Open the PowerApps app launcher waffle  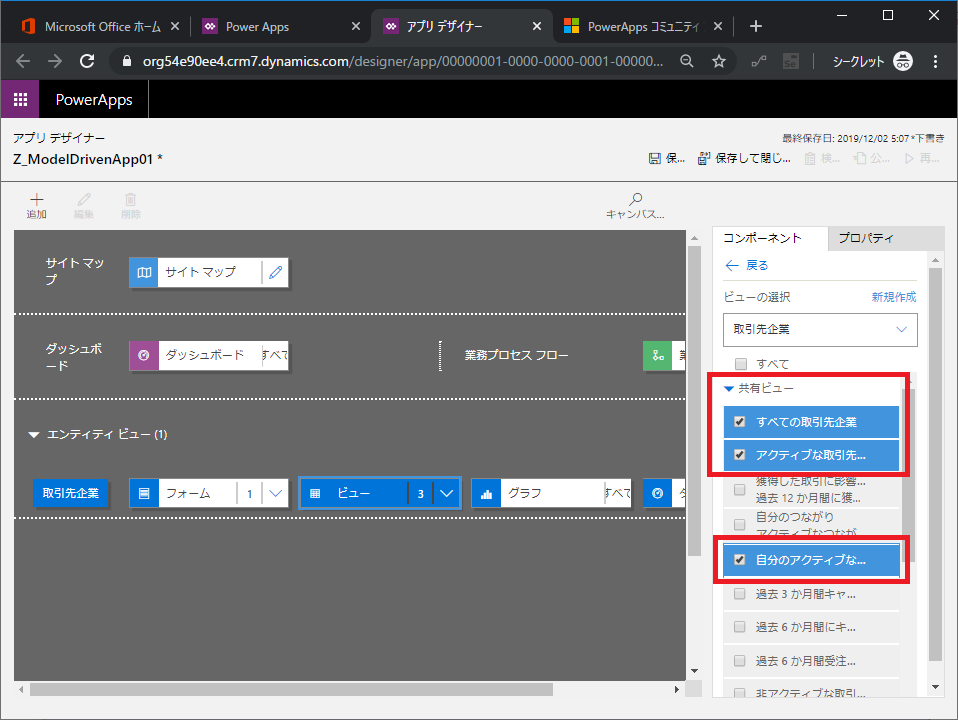[20, 99]
